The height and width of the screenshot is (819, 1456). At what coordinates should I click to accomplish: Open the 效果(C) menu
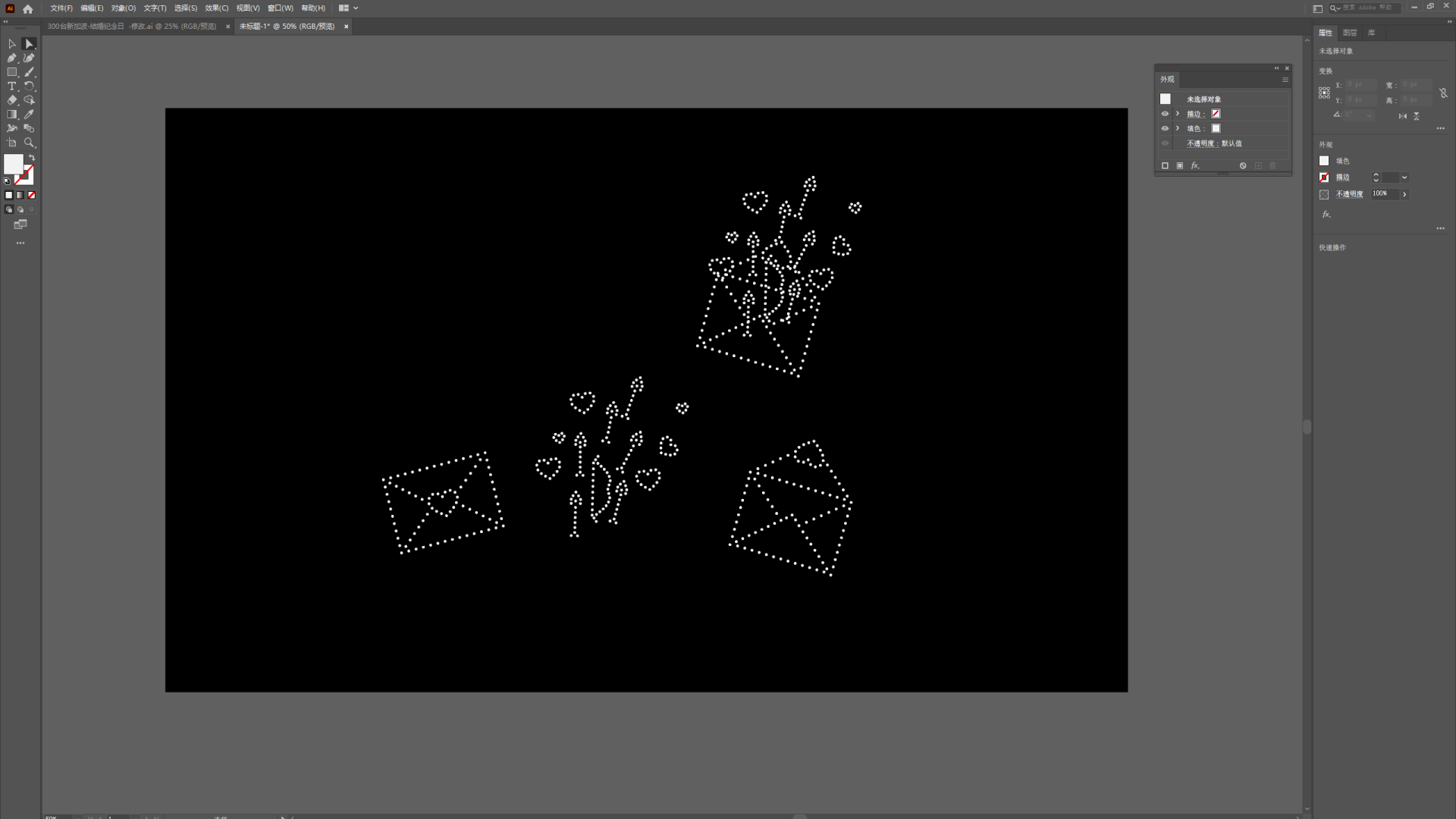coord(216,8)
